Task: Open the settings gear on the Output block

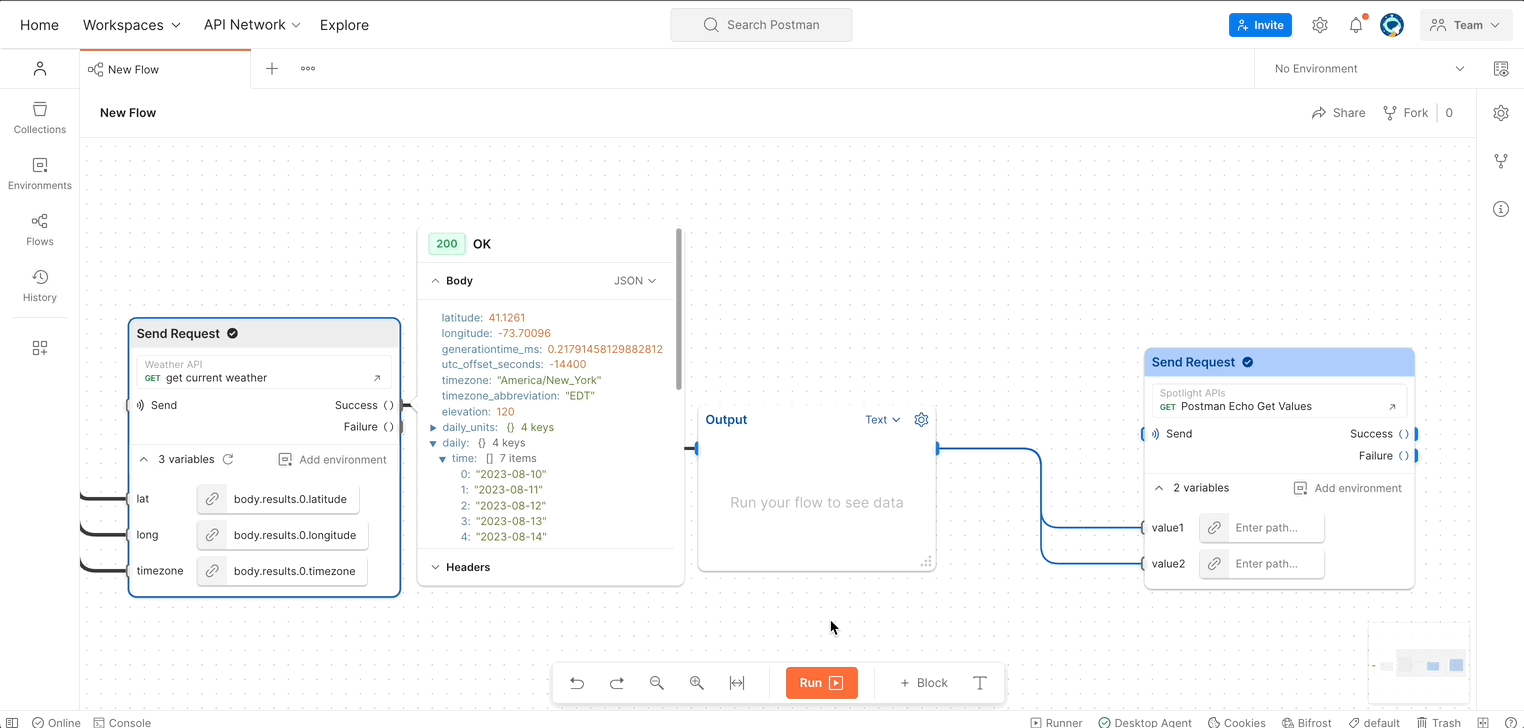Action: [921, 420]
